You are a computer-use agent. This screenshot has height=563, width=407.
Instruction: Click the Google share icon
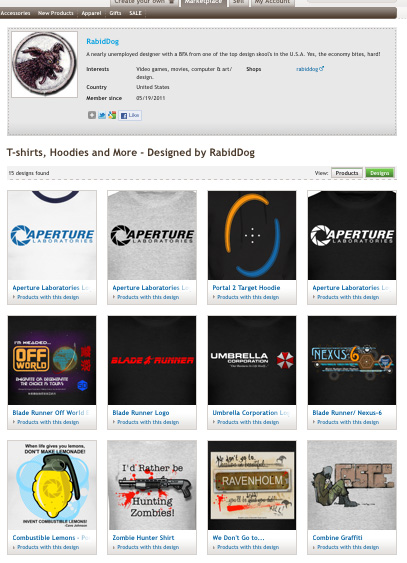coord(112,115)
